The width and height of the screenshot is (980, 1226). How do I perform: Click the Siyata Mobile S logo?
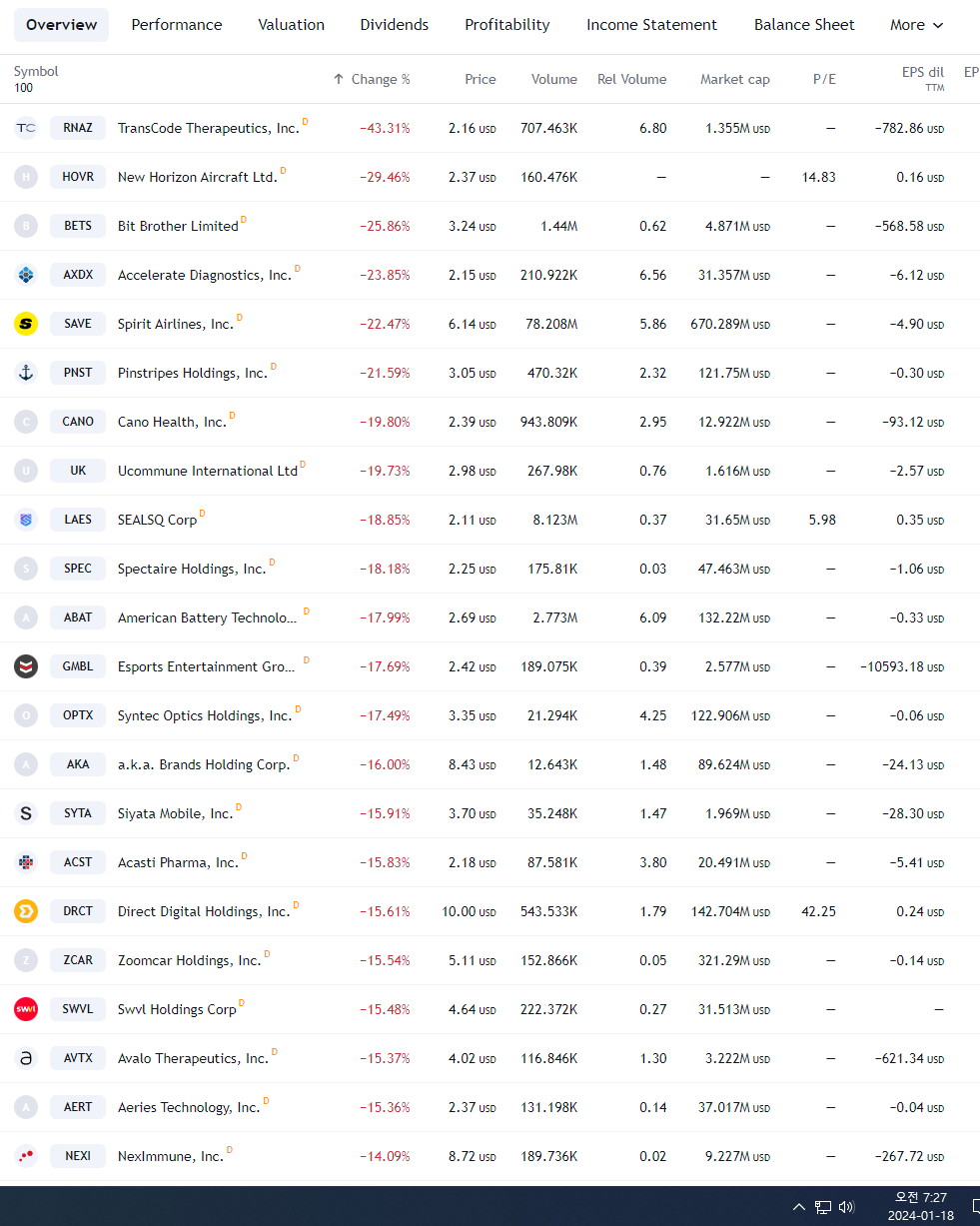[26, 813]
